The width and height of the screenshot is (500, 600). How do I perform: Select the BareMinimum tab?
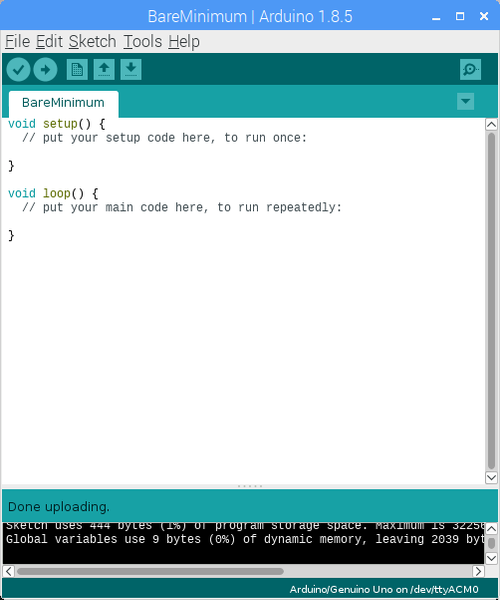point(64,103)
